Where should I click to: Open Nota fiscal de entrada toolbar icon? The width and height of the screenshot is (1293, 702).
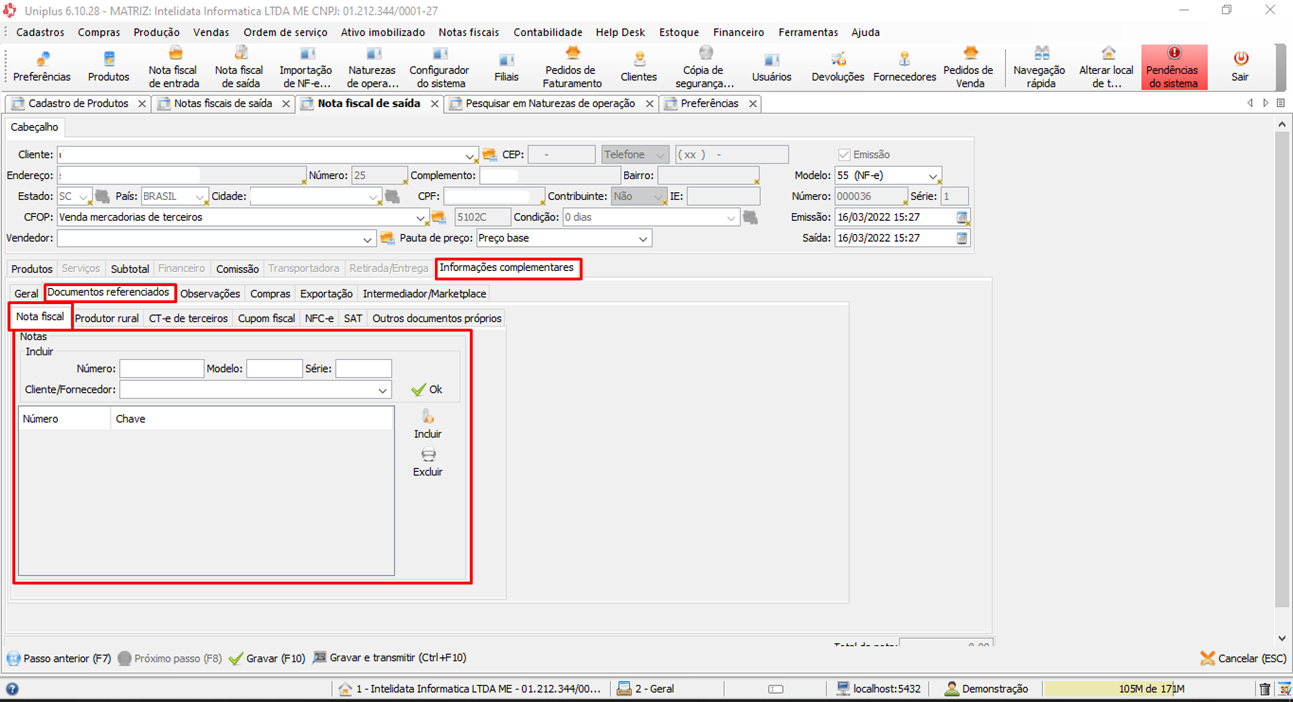(174, 67)
